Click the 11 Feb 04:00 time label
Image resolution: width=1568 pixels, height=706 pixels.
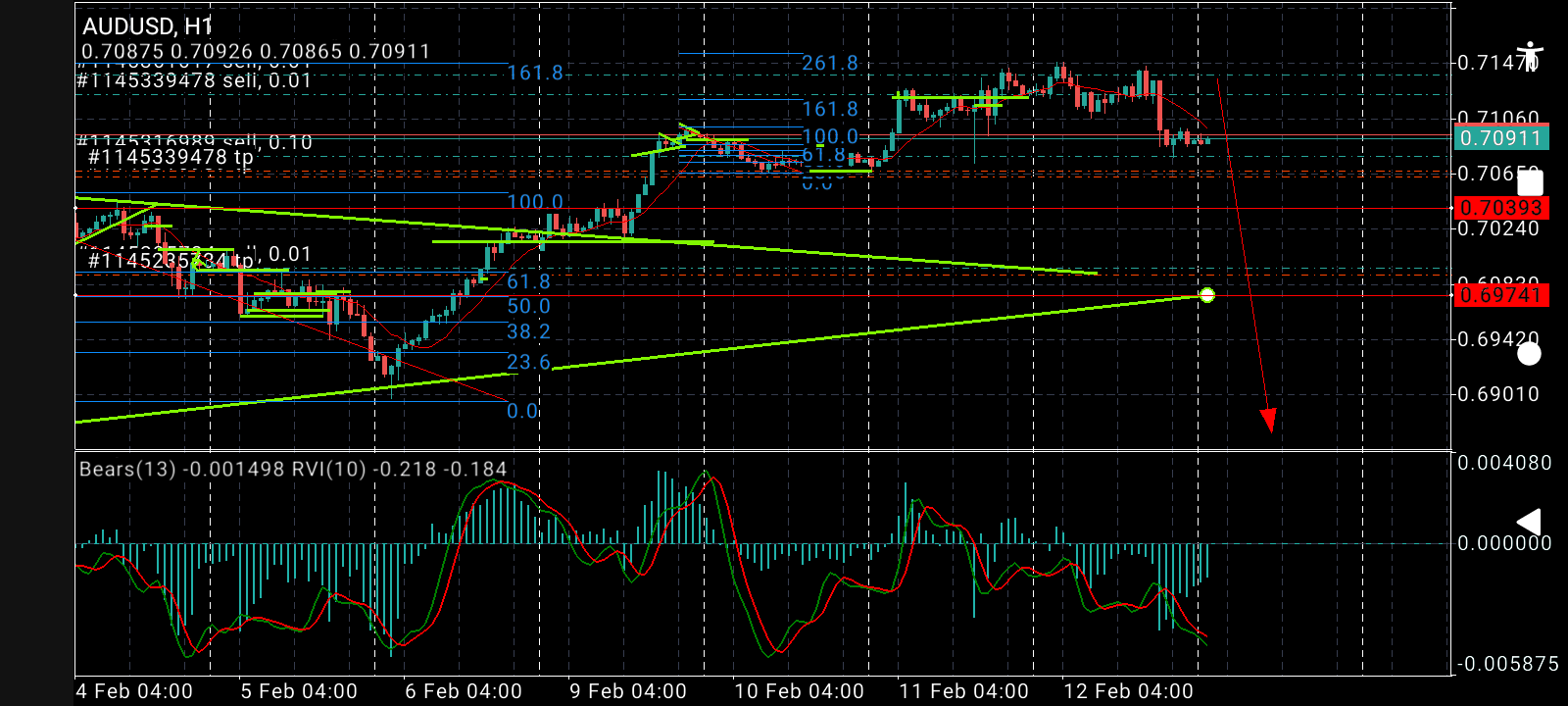964,691
